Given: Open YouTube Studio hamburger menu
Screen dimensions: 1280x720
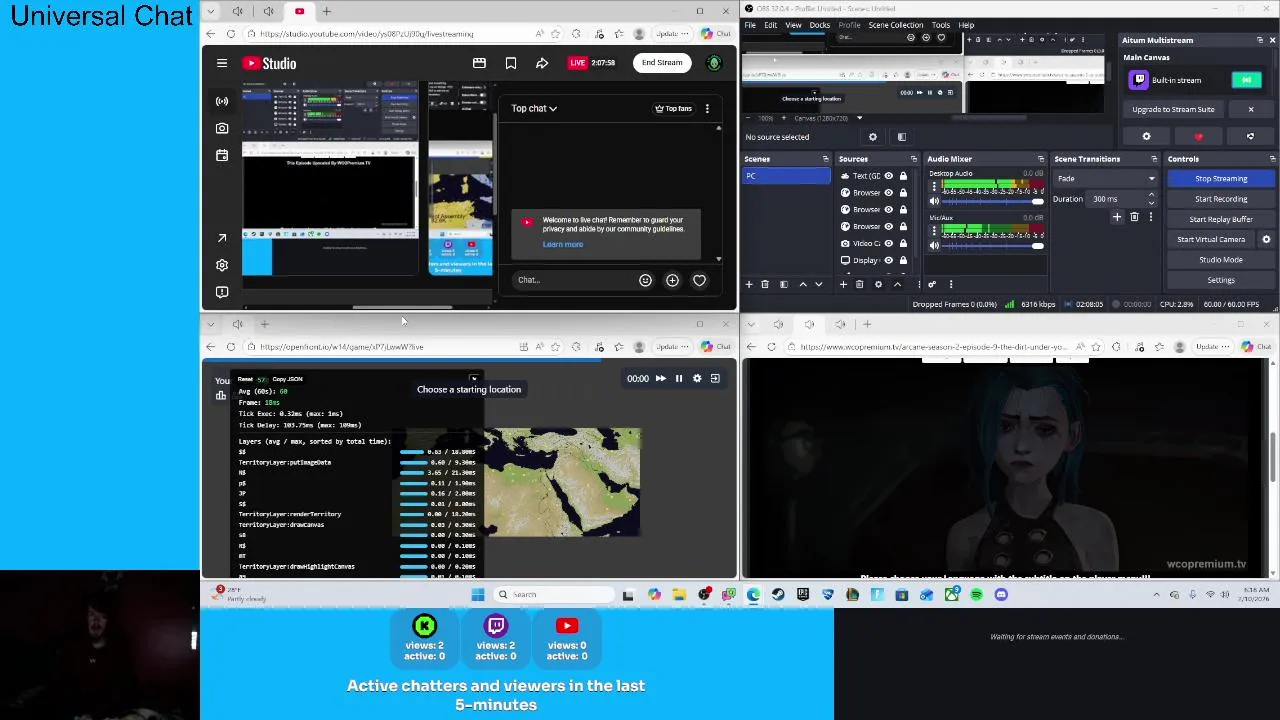Looking at the screenshot, I should pos(222,63).
